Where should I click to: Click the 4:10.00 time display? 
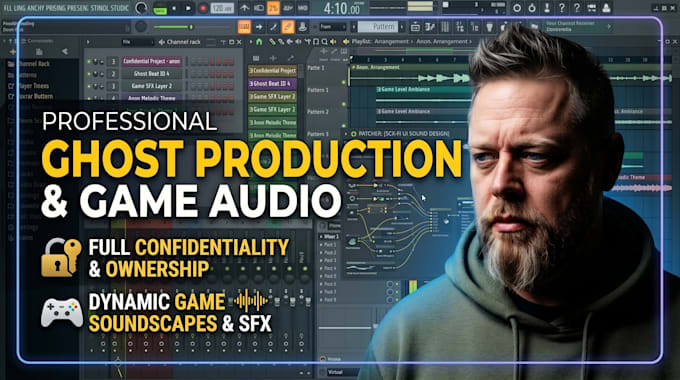[341, 8]
